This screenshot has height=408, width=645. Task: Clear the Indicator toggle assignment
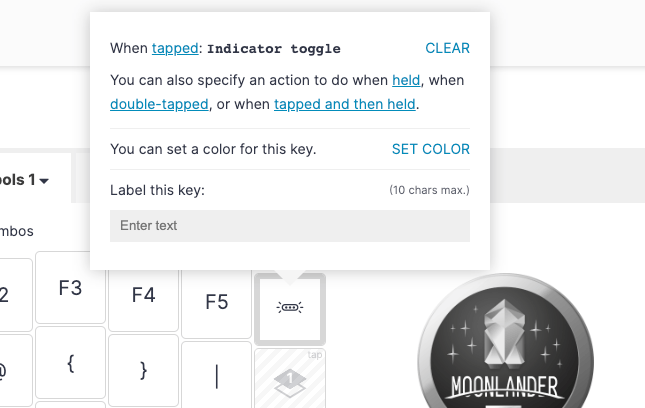[x=447, y=48]
